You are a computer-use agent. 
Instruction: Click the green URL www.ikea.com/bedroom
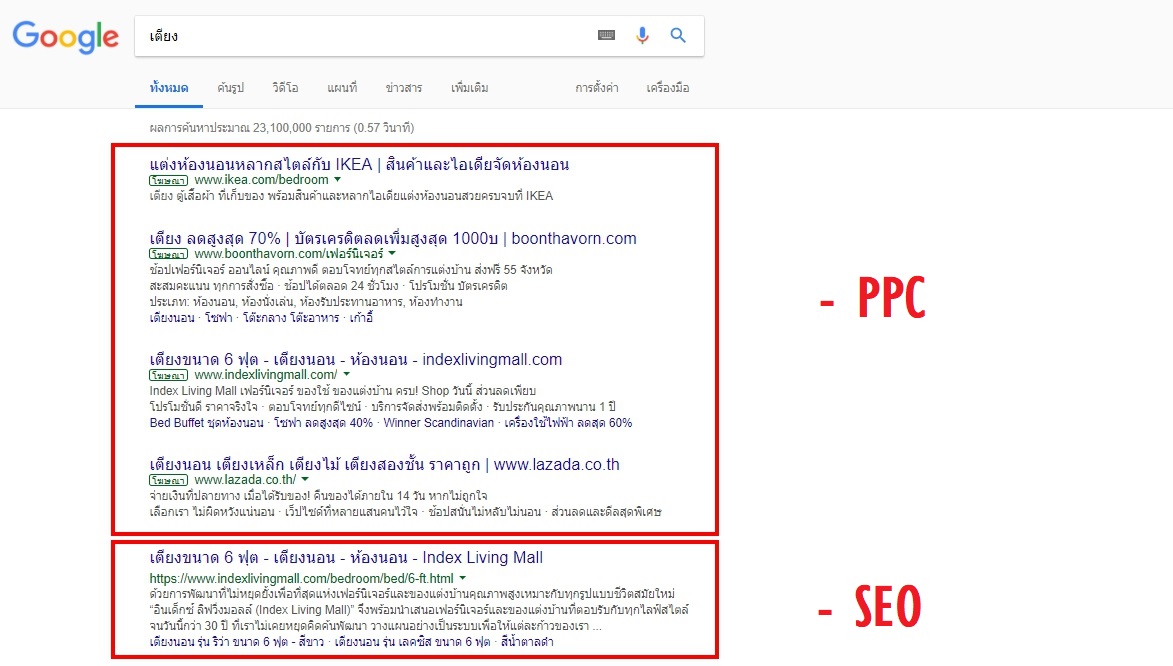(x=262, y=180)
